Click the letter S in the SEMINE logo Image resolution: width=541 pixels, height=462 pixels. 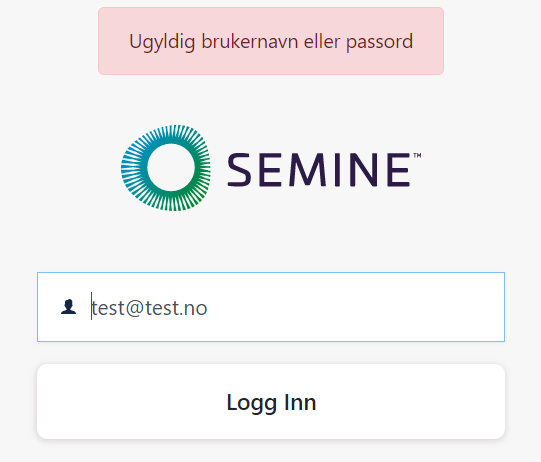click(x=239, y=170)
